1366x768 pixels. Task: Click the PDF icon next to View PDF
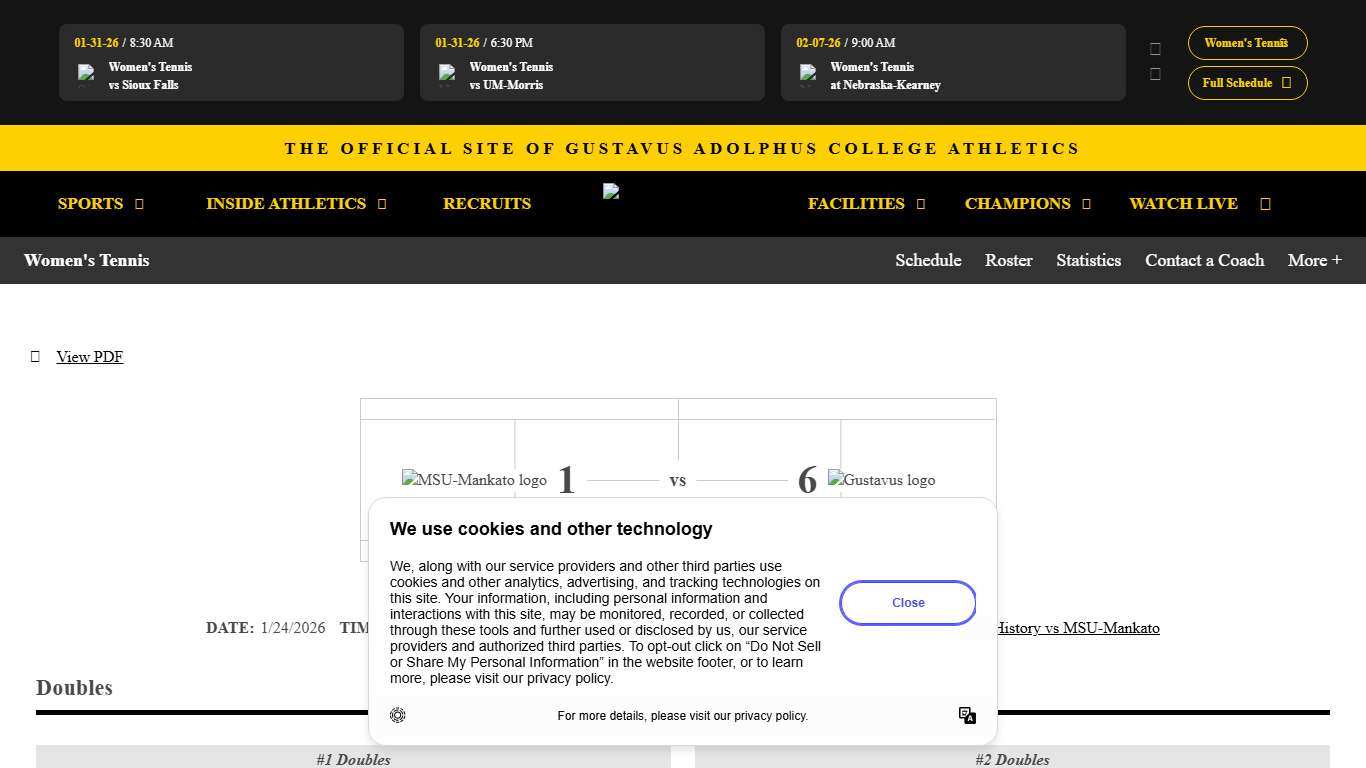(35, 356)
